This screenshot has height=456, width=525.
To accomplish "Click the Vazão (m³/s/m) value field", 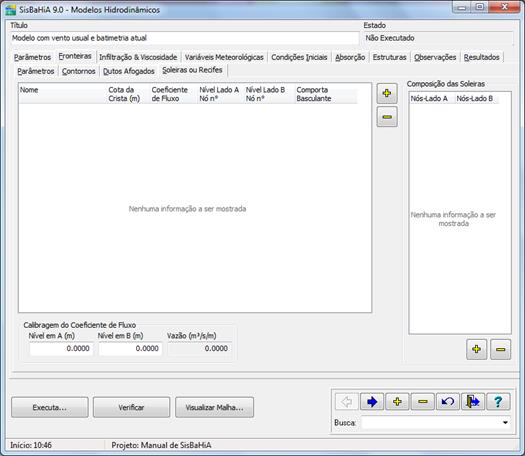I will pos(199,349).
